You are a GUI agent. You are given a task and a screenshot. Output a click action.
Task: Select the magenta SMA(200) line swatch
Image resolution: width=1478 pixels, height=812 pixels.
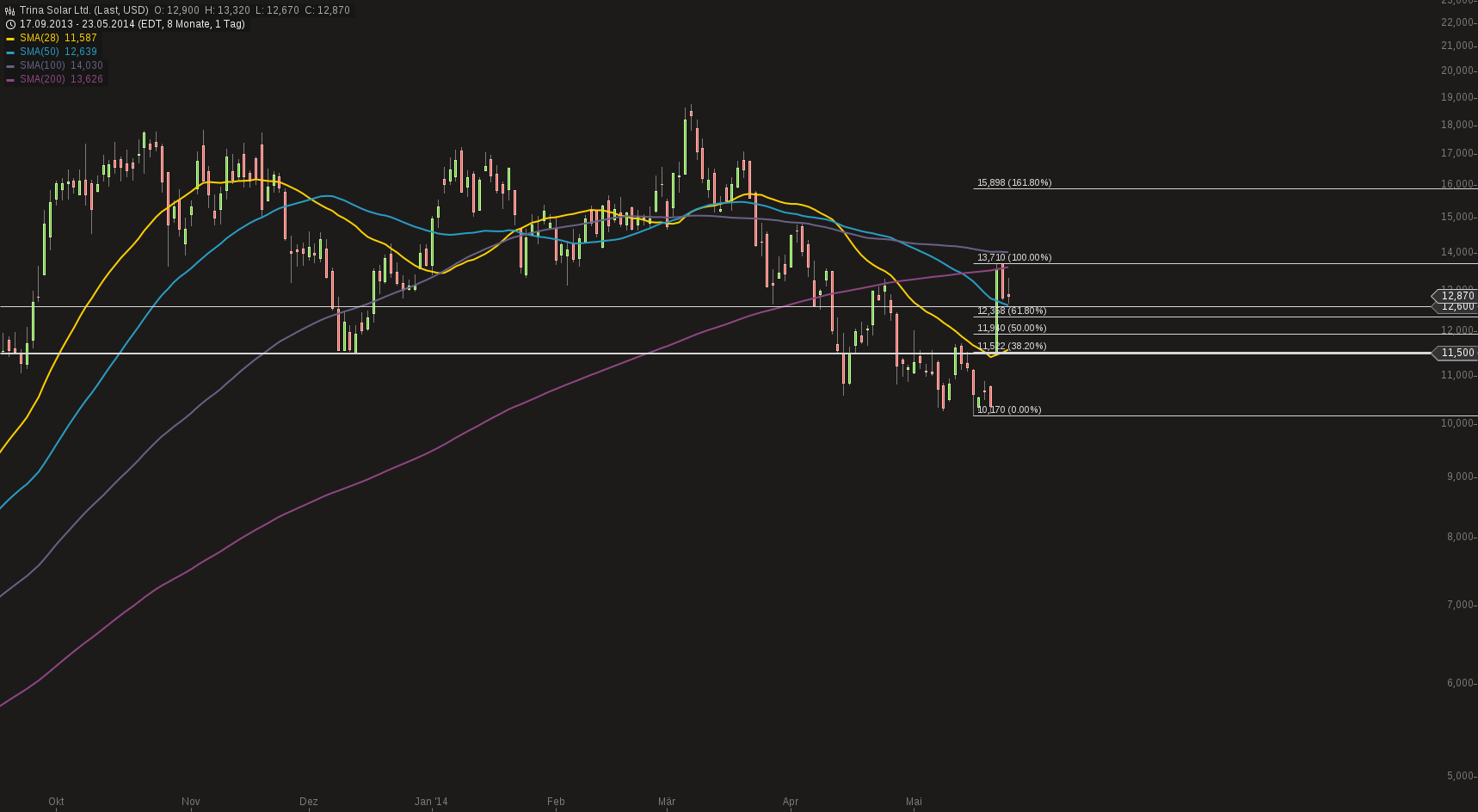(10, 79)
